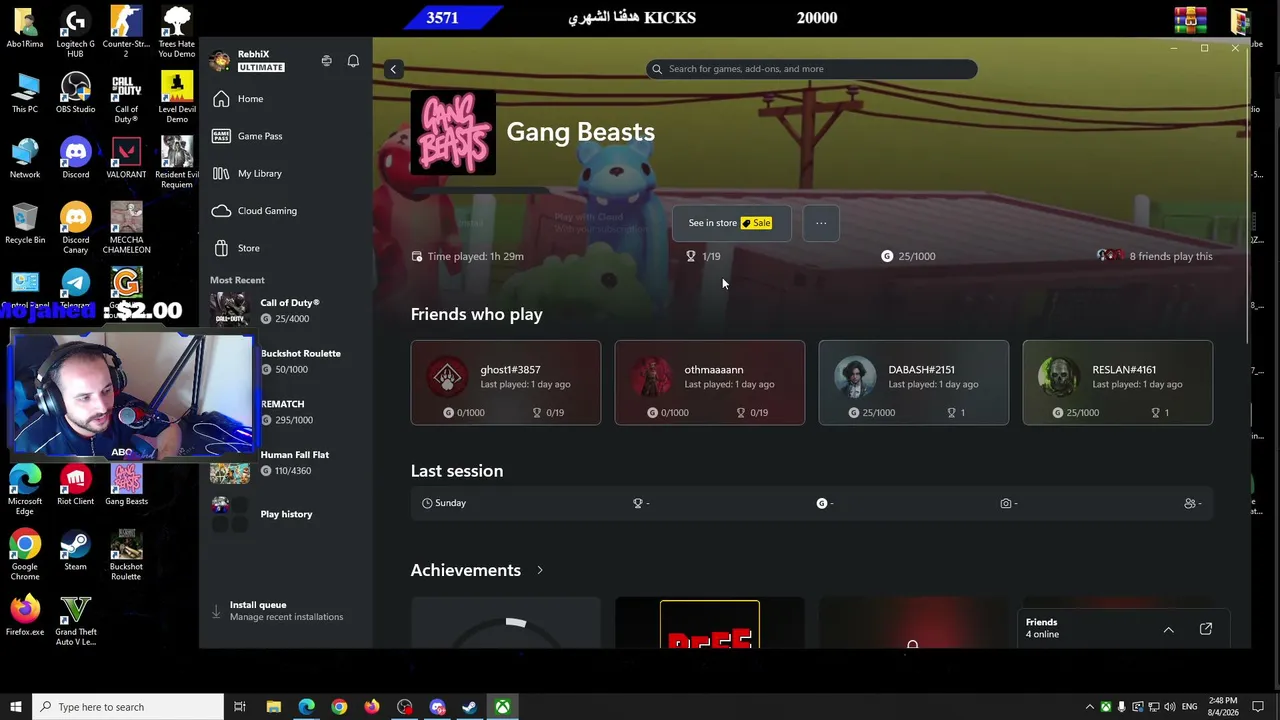Open friend card RESLAN#4161
The height and width of the screenshot is (720, 1280).
(1118, 383)
